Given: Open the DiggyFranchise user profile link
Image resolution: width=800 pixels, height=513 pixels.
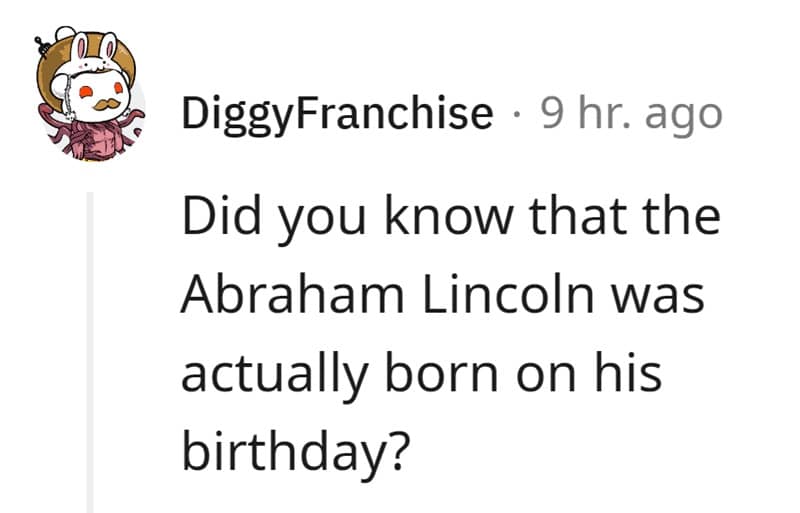Looking at the screenshot, I should click(x=337, y=114).
